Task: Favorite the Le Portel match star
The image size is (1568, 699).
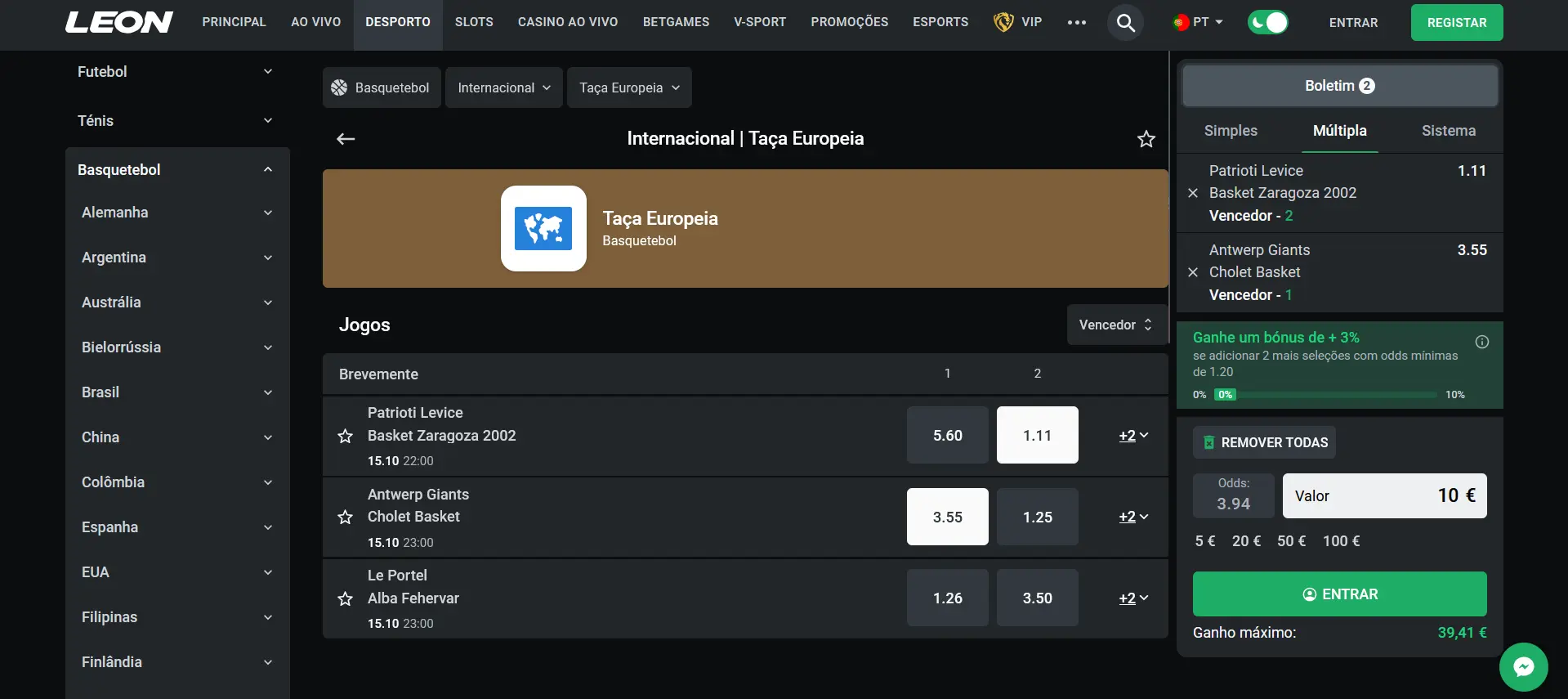Action: [x=346, y=598]
